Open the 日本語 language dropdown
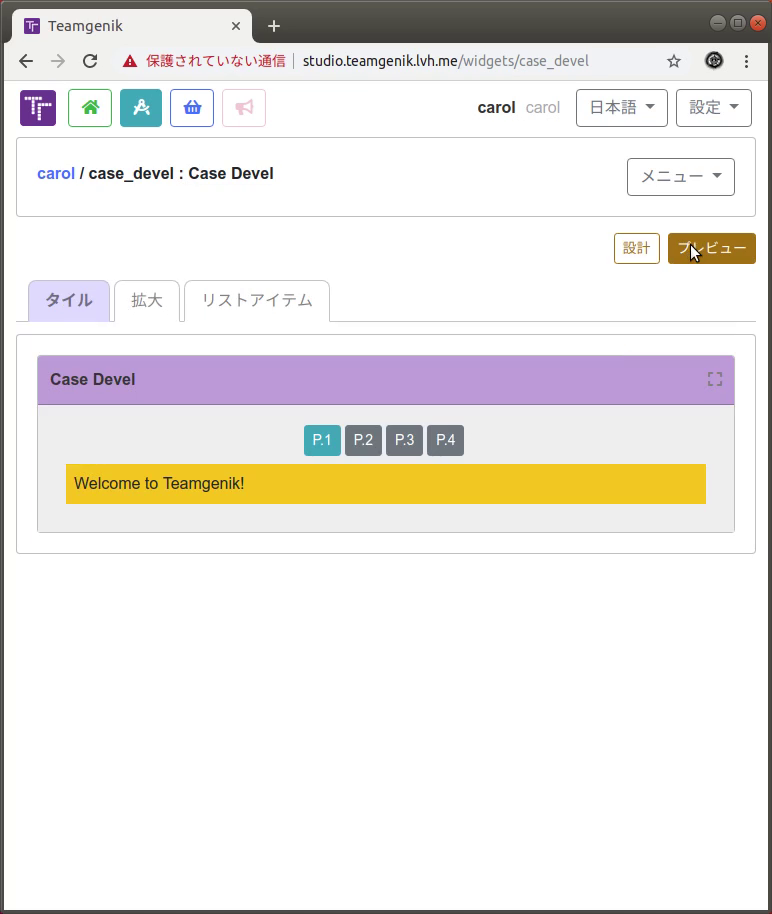Screen dimensions: 772x914 click(622, 108)
